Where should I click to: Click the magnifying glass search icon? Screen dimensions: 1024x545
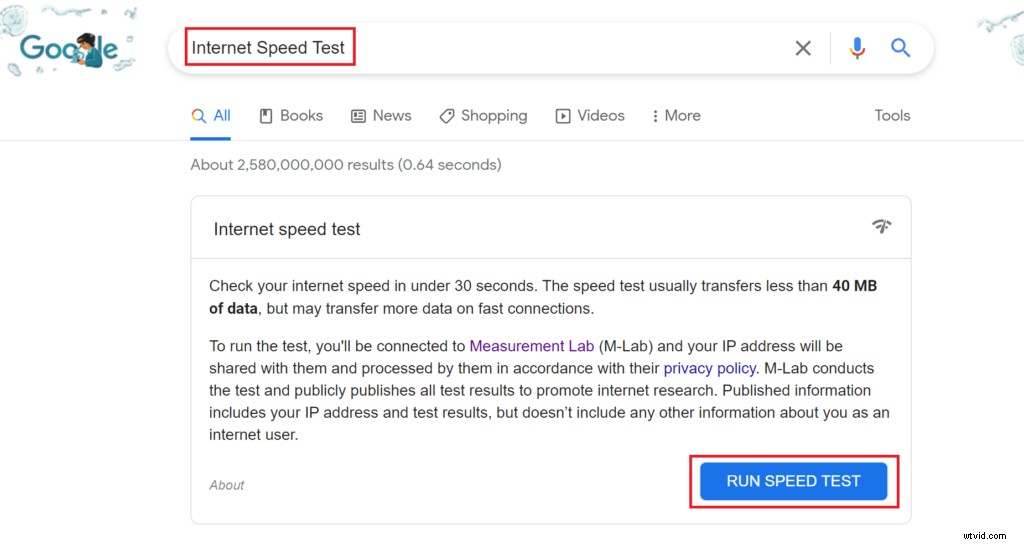click(x=901, y=48)
